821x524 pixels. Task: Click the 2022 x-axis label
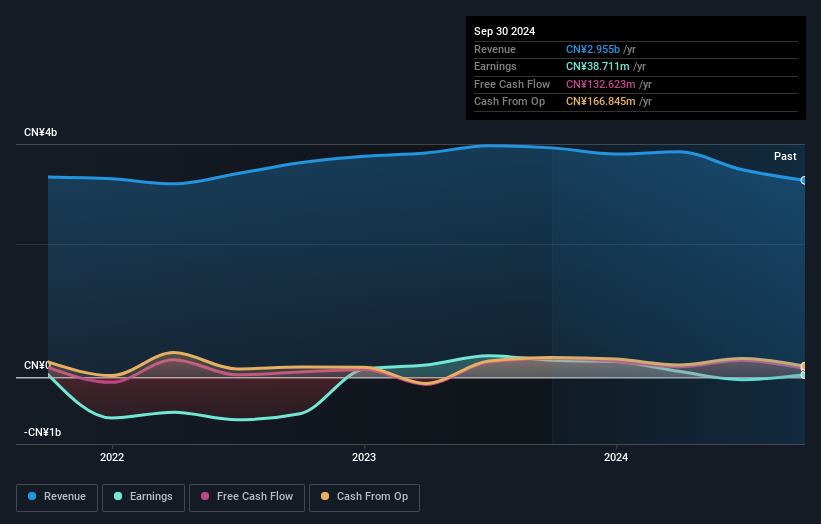112,457
